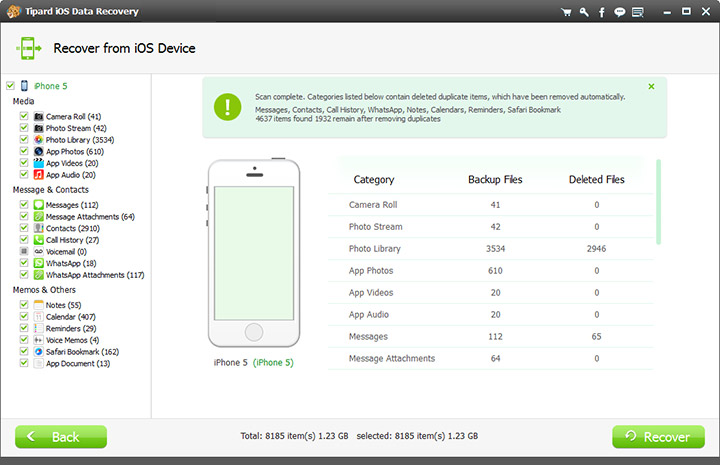Click the Notes icon

[39, 305]
